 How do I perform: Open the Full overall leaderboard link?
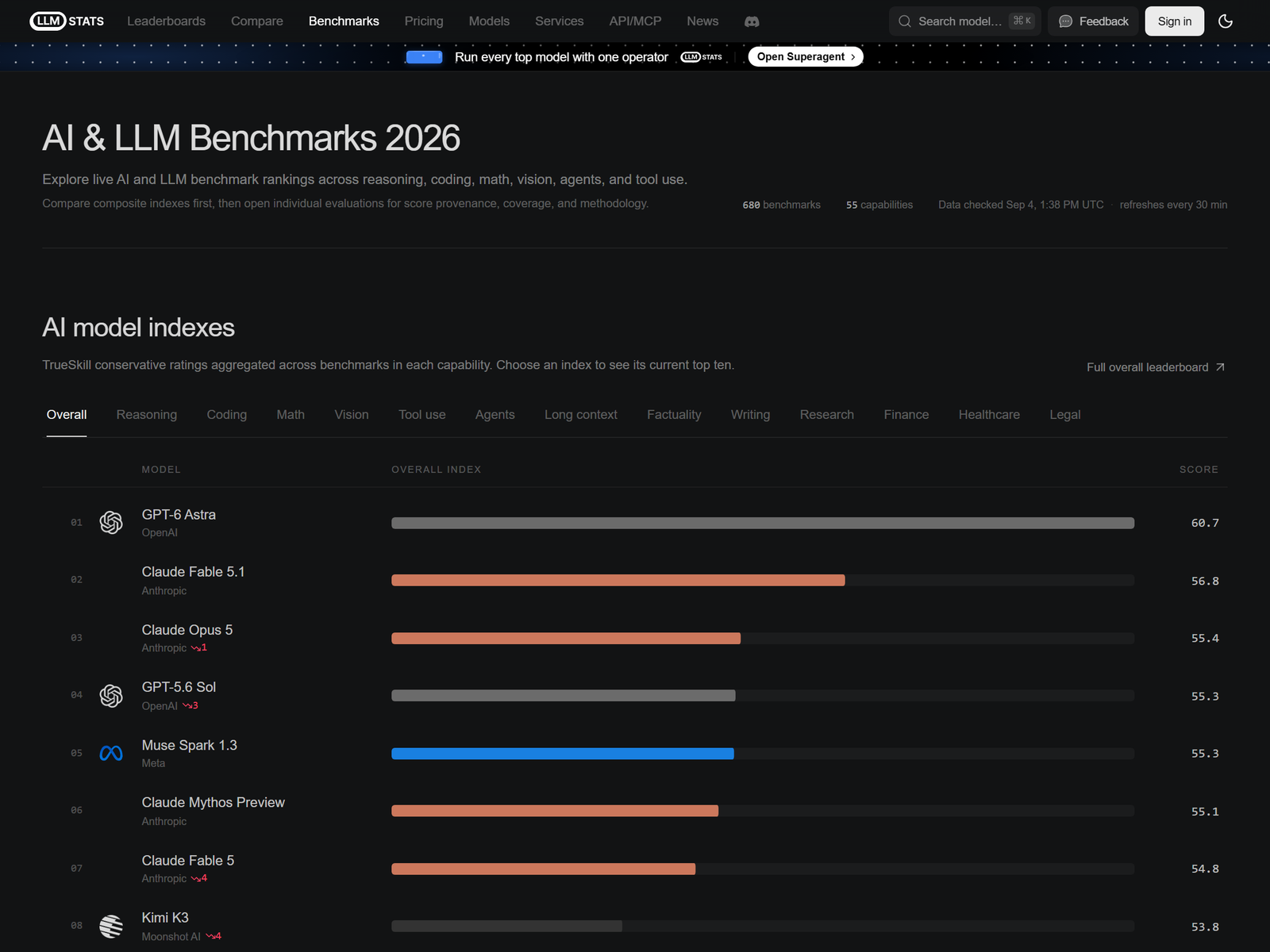tap(1156, 367)
